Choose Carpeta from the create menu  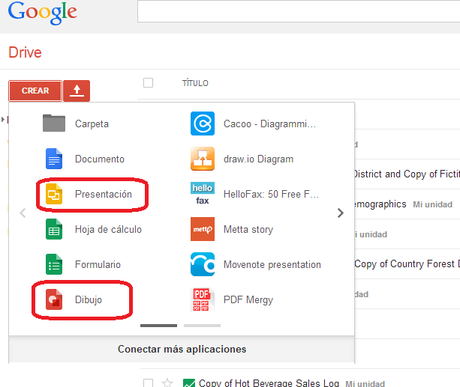click(x=92, y=124)
